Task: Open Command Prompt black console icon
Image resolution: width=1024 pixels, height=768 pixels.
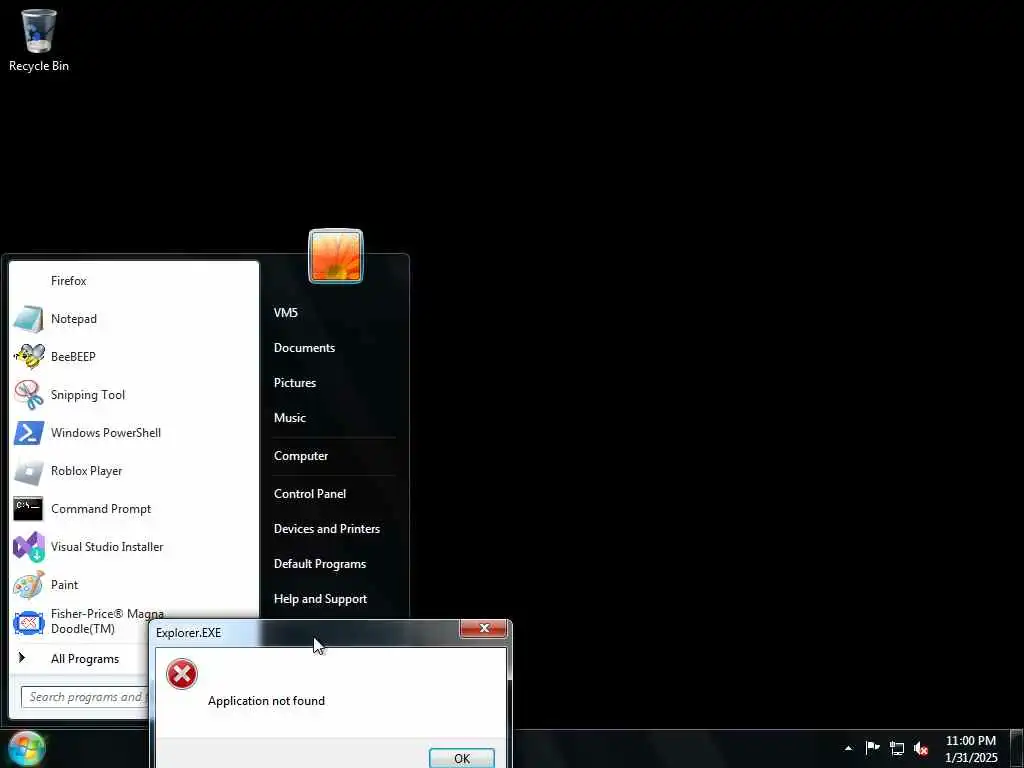Action: [x=28, y=509]
